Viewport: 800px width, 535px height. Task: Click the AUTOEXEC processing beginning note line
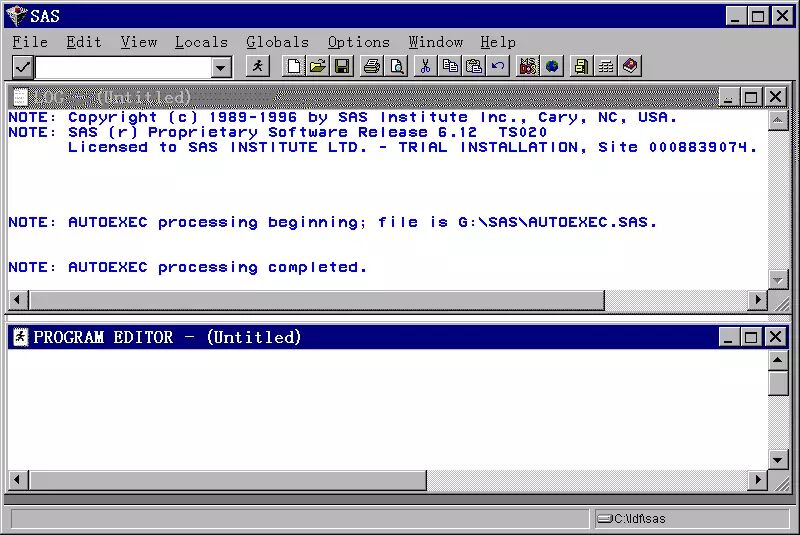tap(333, 223)
